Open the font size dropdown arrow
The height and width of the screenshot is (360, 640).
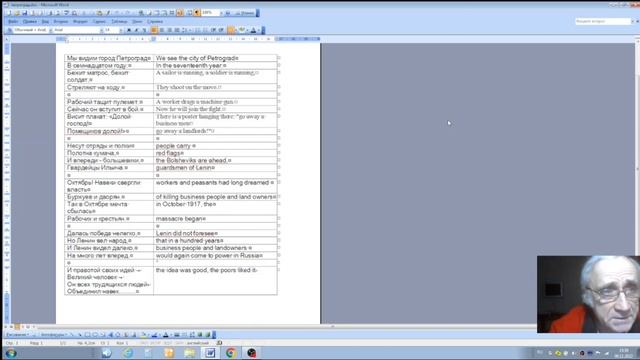click(121, 30)
